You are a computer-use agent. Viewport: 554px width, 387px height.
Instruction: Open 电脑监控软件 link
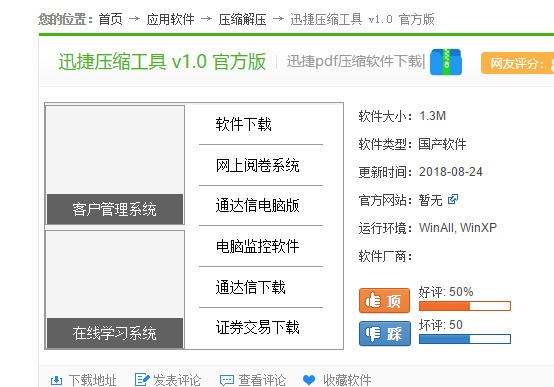point(258,246)
